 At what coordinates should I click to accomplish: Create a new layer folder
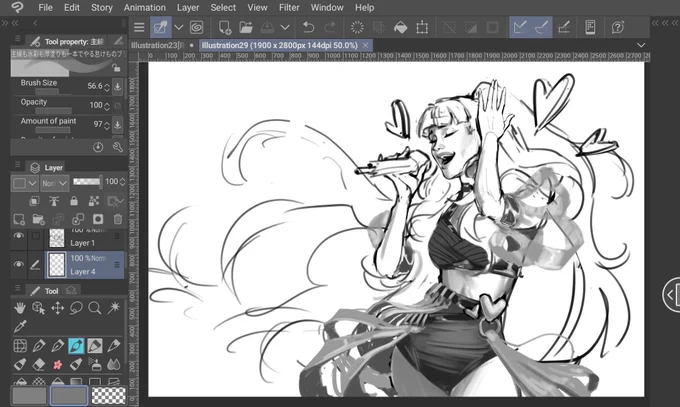(38, 220)
